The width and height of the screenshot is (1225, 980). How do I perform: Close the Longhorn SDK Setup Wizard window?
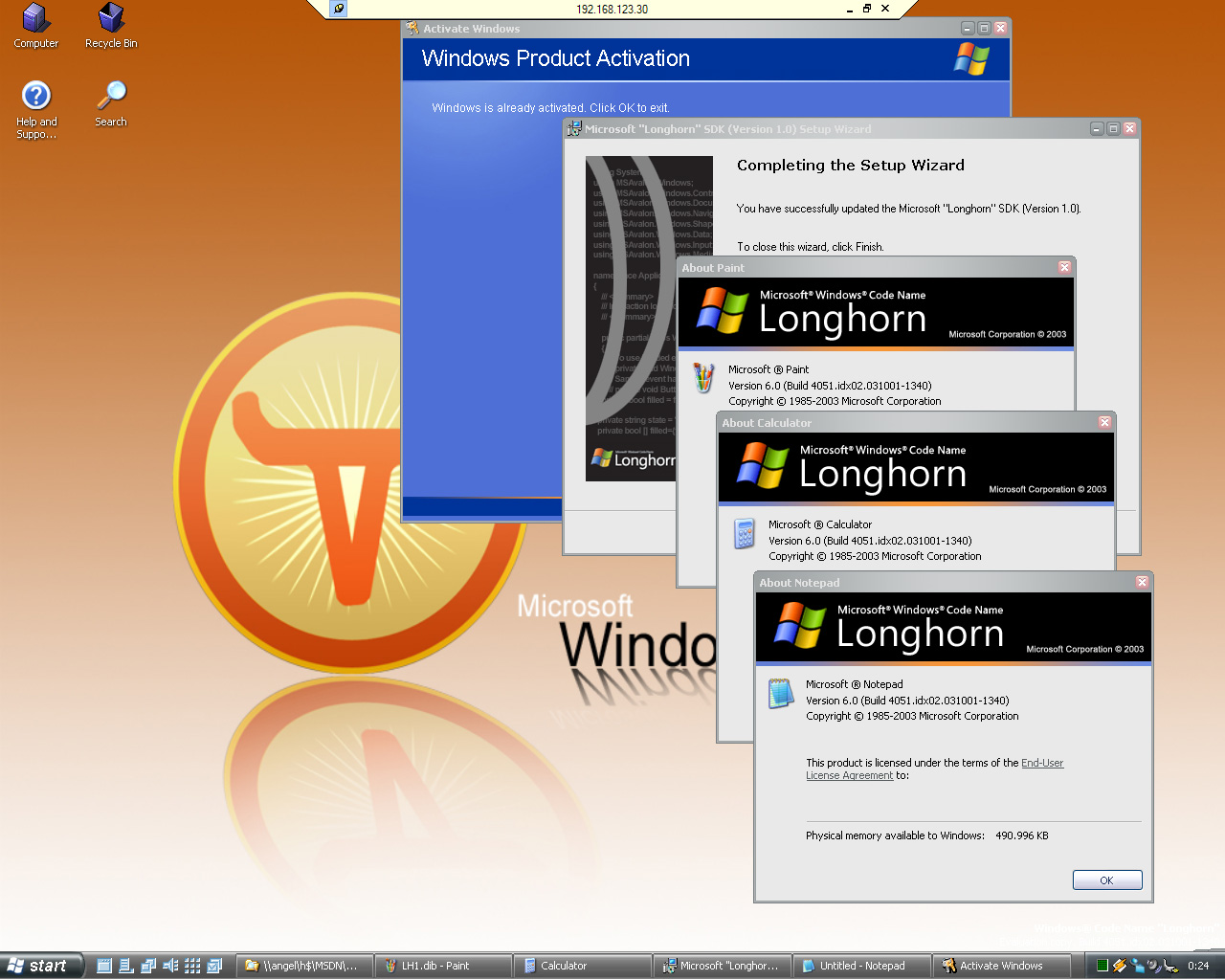[1129, 128]
